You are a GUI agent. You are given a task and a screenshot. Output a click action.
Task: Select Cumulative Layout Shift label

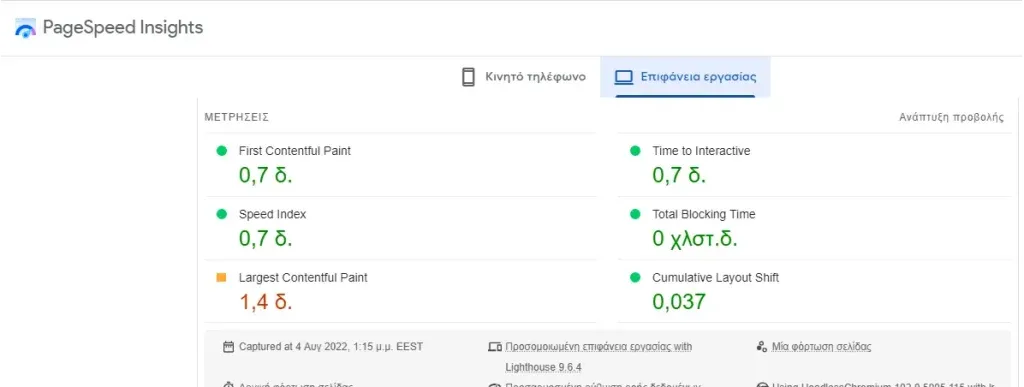coord(716,277)
